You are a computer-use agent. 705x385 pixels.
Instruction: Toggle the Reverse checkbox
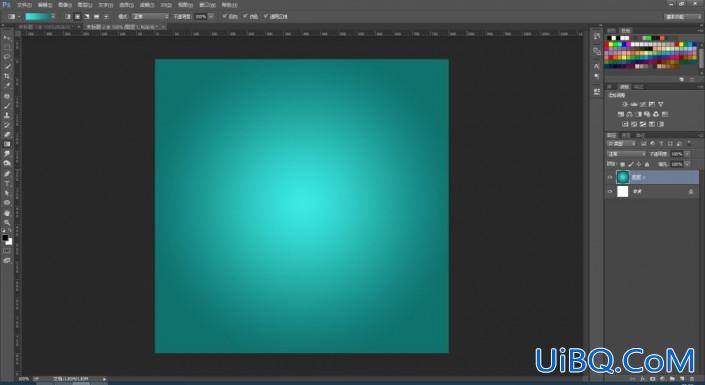click(x=225, y=16)
